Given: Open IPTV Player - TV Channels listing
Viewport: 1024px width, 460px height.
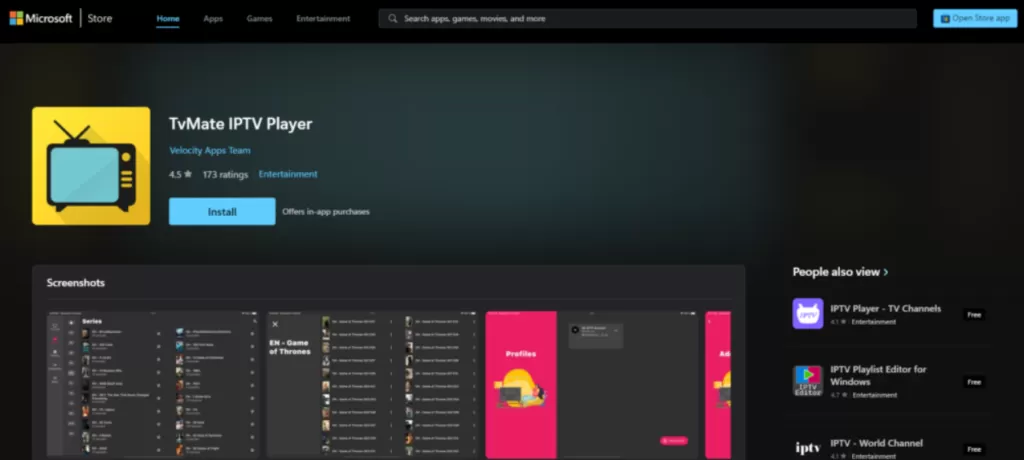Looking at the screenshot, I should (x=886, y=308).
